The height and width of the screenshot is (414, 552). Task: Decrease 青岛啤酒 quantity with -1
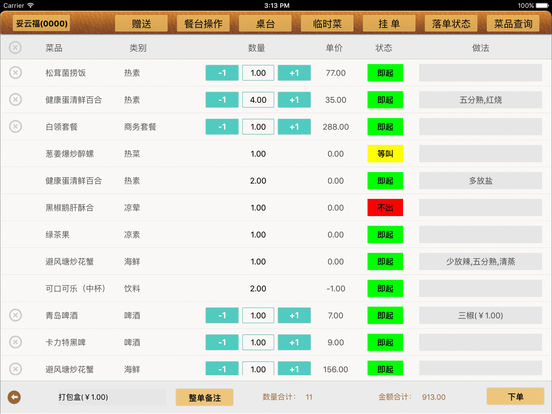pyautogui.click(x=222, y=315)
